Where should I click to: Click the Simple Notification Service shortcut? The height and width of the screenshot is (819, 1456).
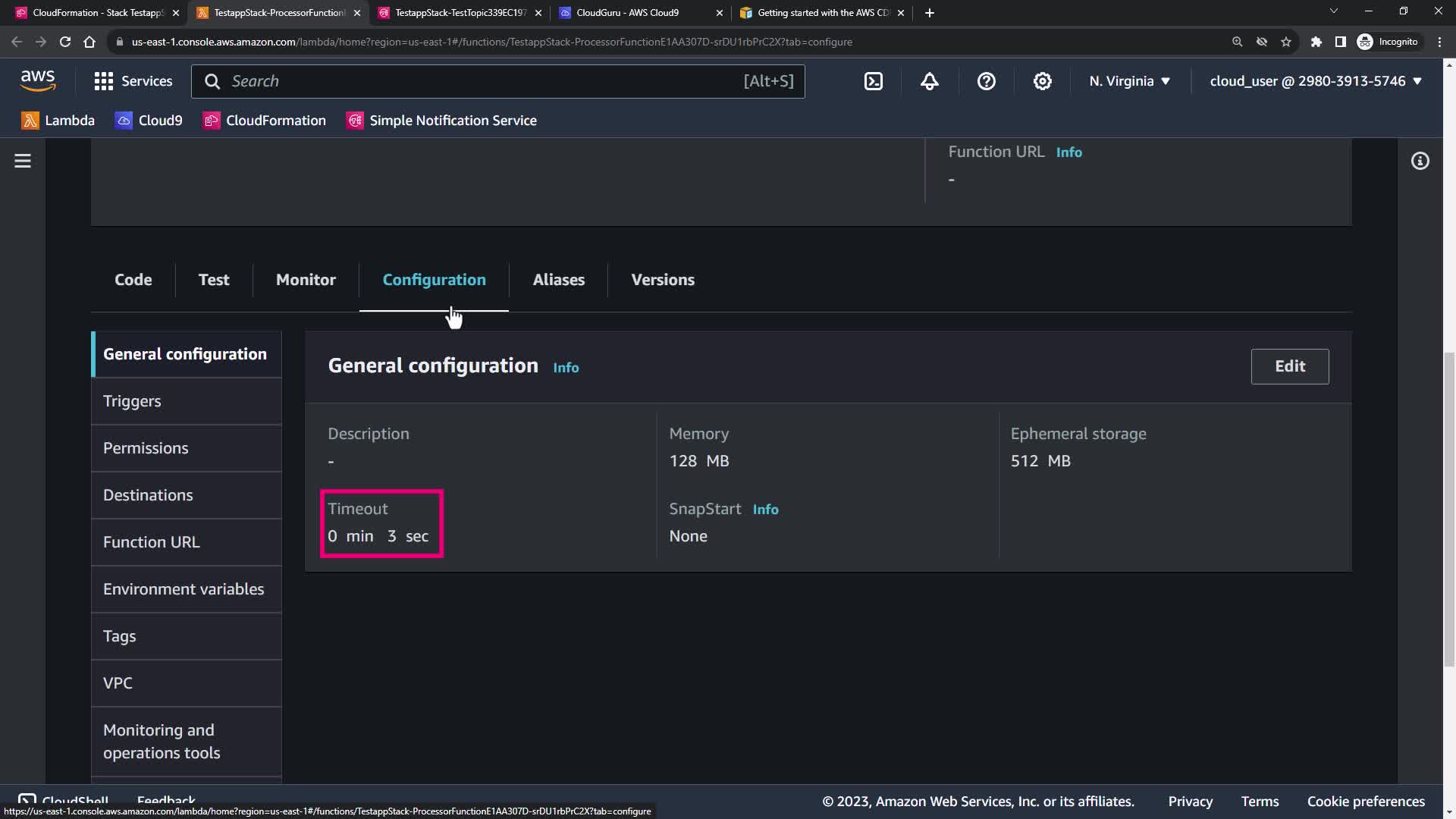(x=442, y=121)
